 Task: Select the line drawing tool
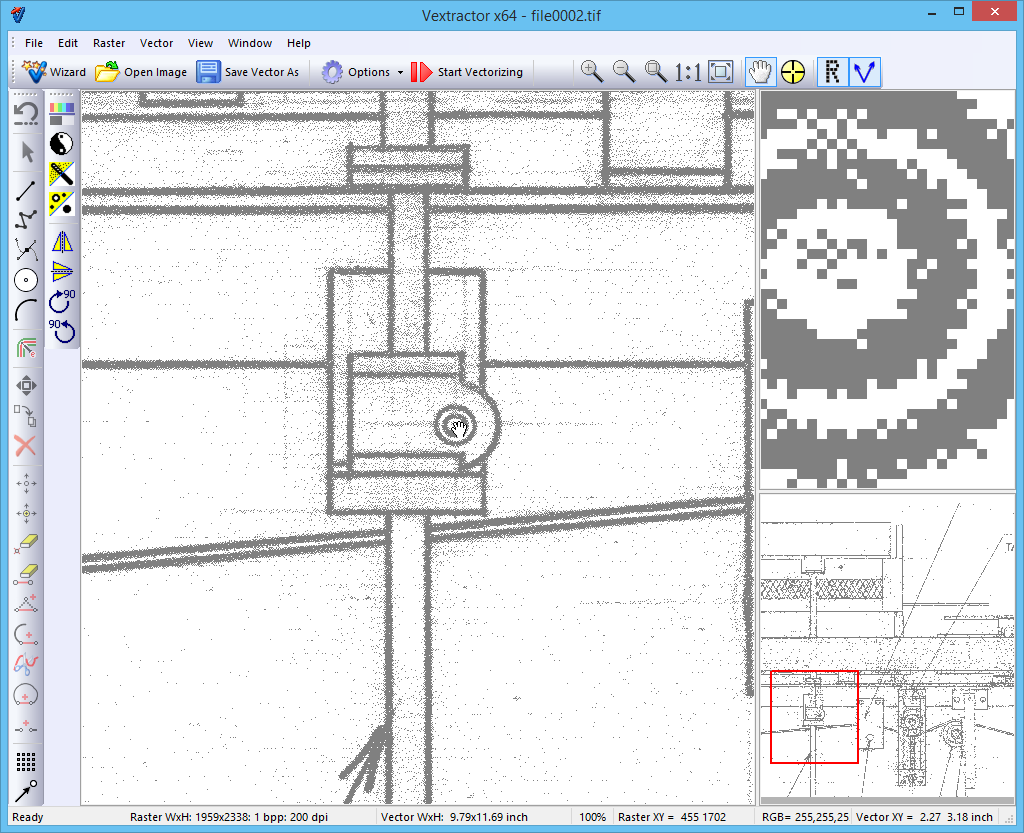pos(26,191)
